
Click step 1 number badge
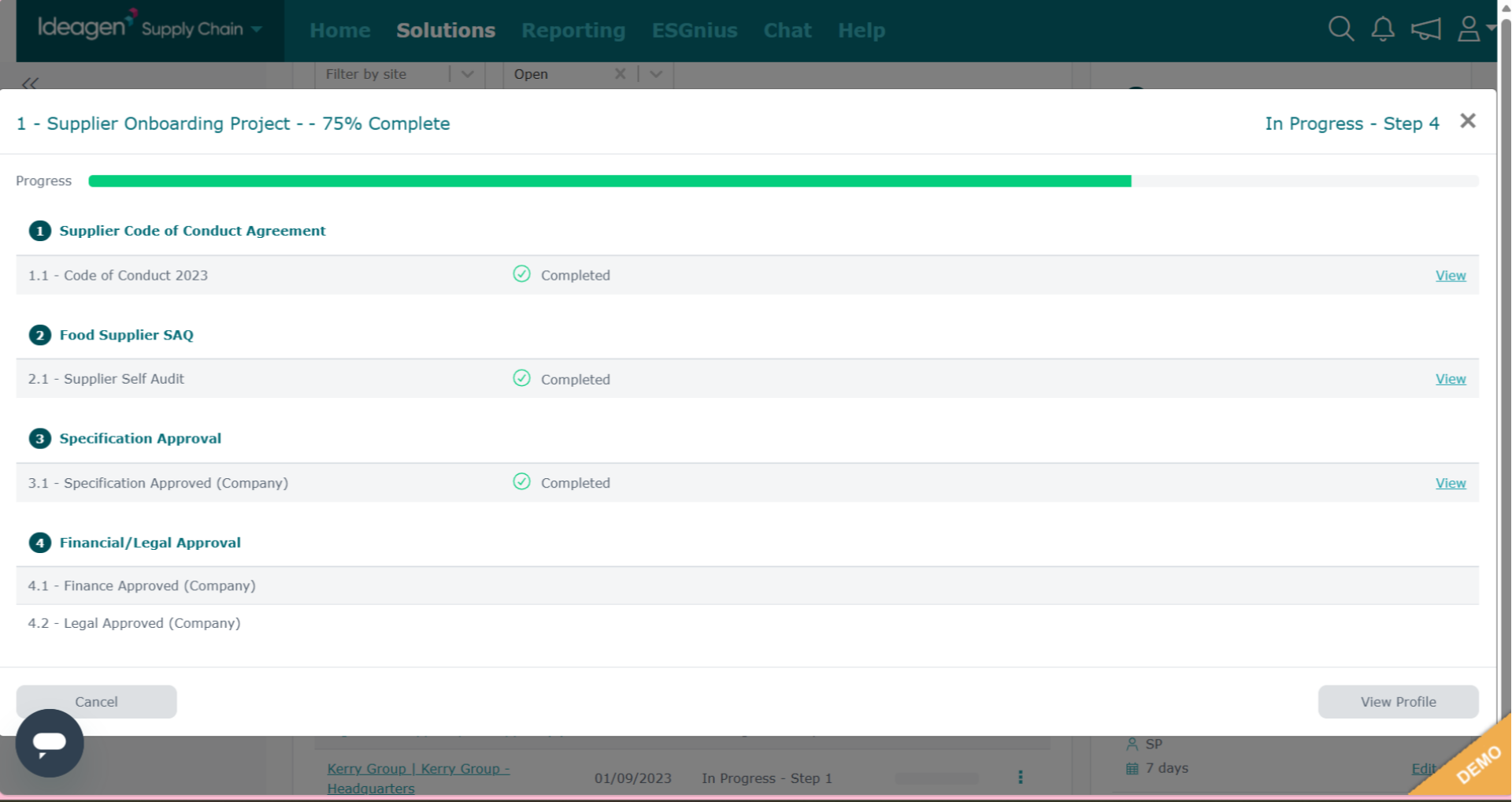pyautogui.click(x=40, y=231)
